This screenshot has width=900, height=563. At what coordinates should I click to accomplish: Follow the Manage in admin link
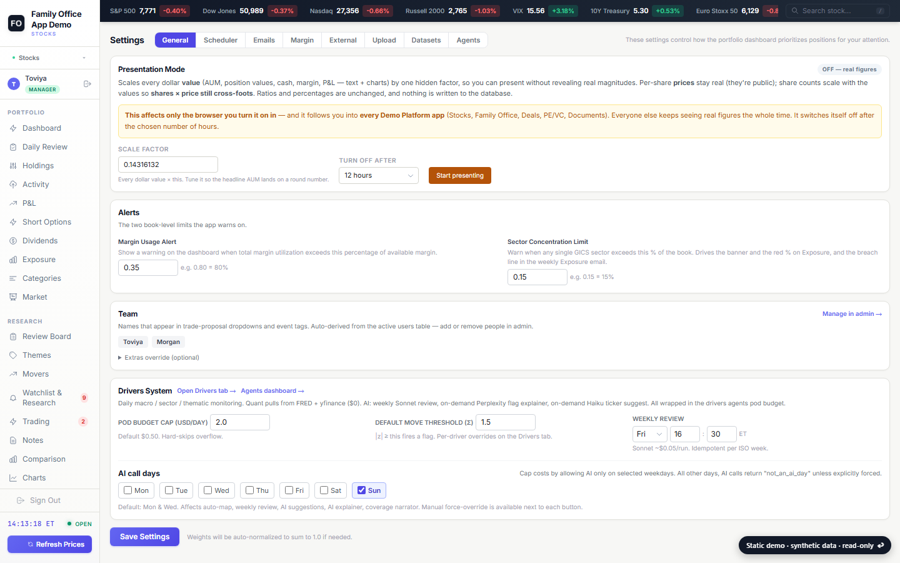click(852, 314)
